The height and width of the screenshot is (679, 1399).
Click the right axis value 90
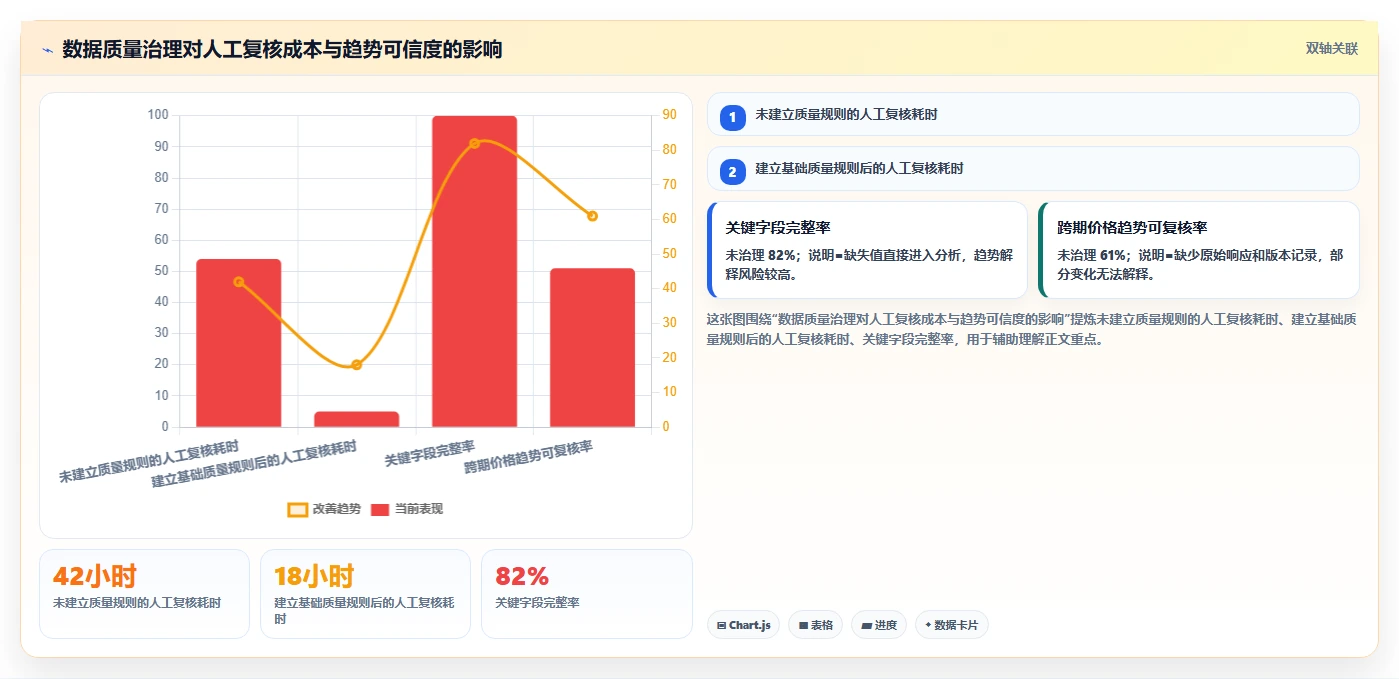point(669,115)
